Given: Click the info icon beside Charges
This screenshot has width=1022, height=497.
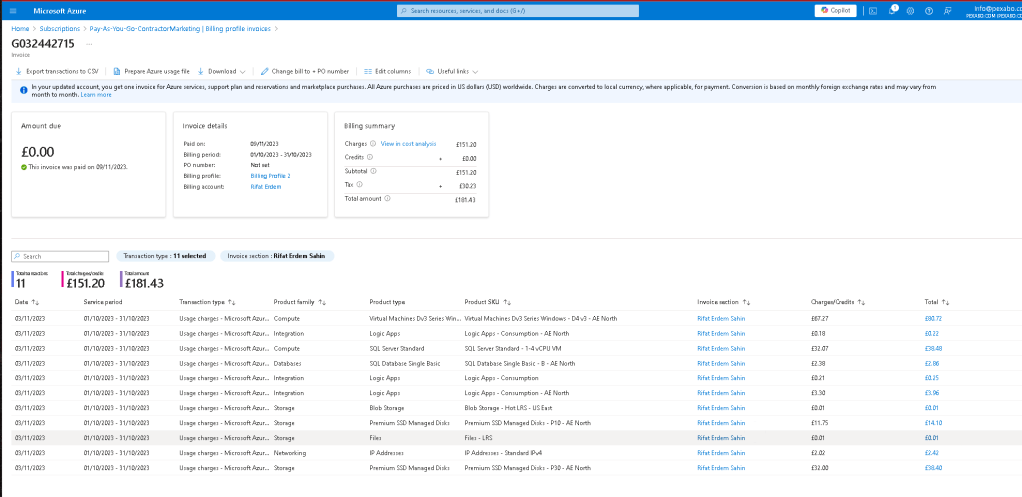Looking at the screenshot, I should tap(373, 144).
